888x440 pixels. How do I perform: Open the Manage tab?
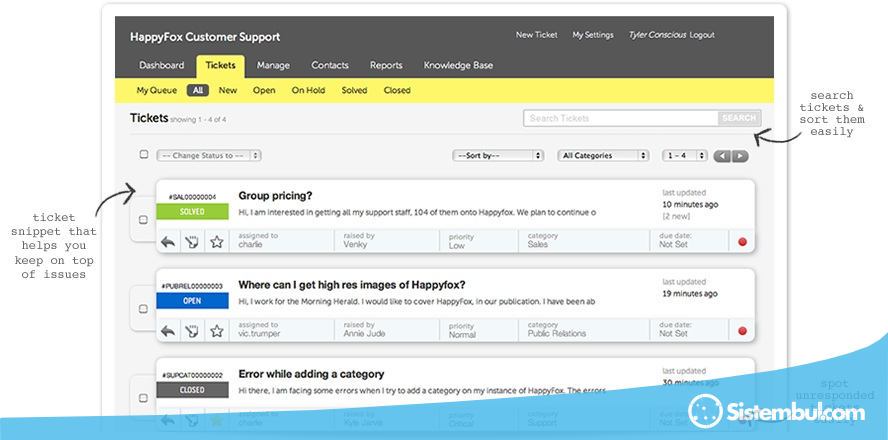click(273, 65)
